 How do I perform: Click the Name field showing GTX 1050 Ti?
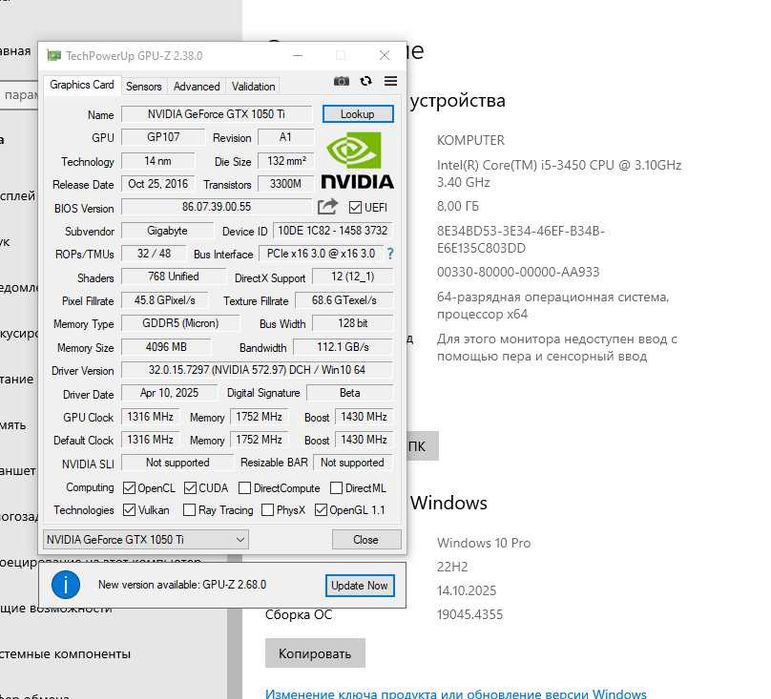coord(216,114)
